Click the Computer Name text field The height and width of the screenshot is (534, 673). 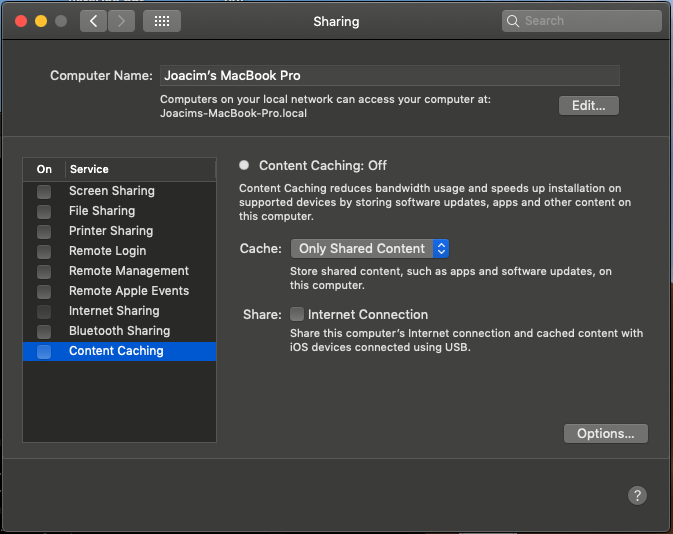coord(390,76)
